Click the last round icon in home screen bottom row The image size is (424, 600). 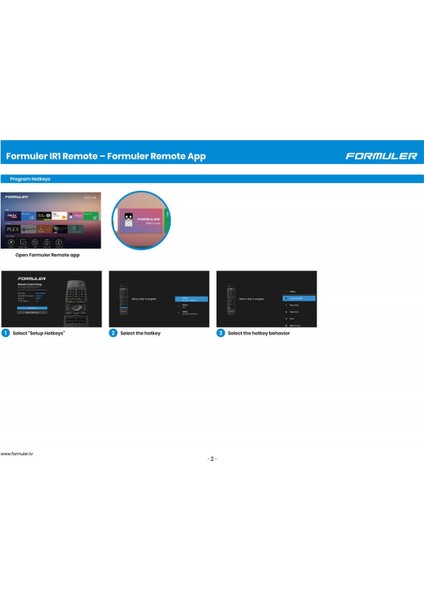point(59,242)
